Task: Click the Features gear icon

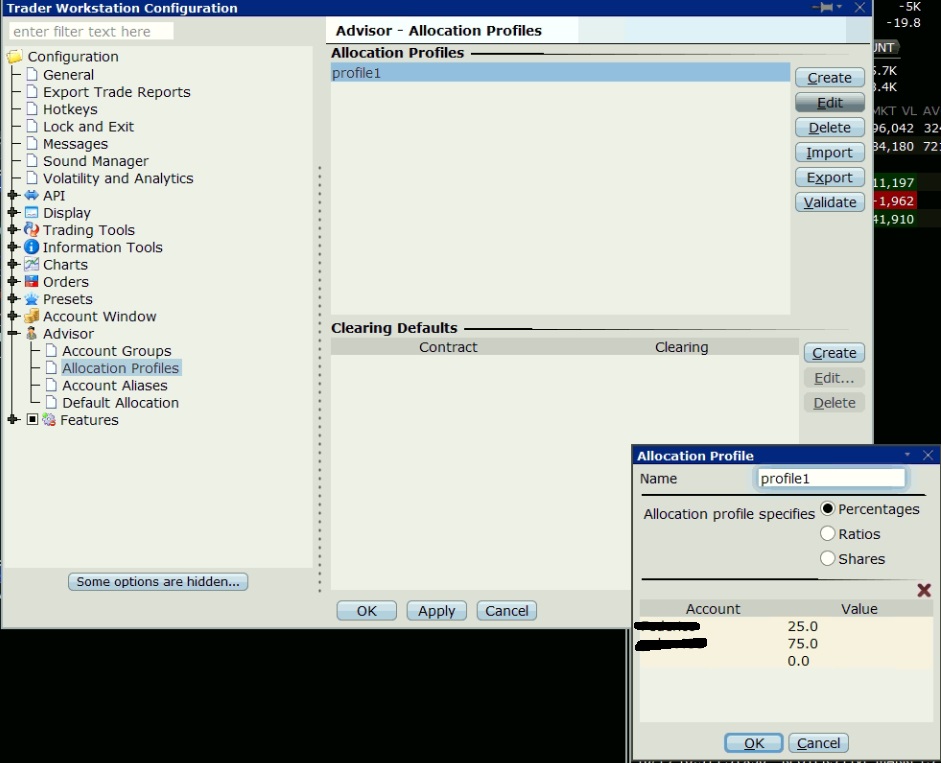Action: pyautogui.click(x=49, y=420)
